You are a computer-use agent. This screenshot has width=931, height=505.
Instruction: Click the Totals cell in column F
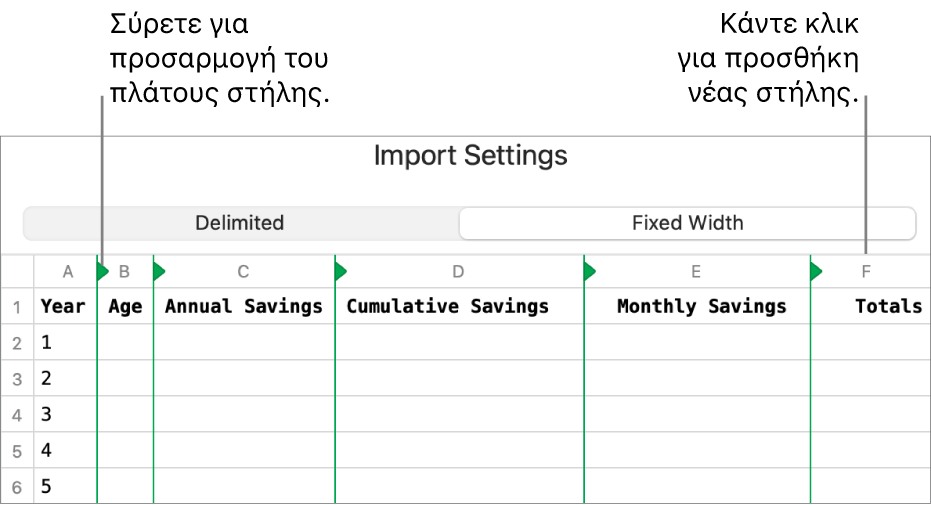pyautogui.click(x=888, y=307)
